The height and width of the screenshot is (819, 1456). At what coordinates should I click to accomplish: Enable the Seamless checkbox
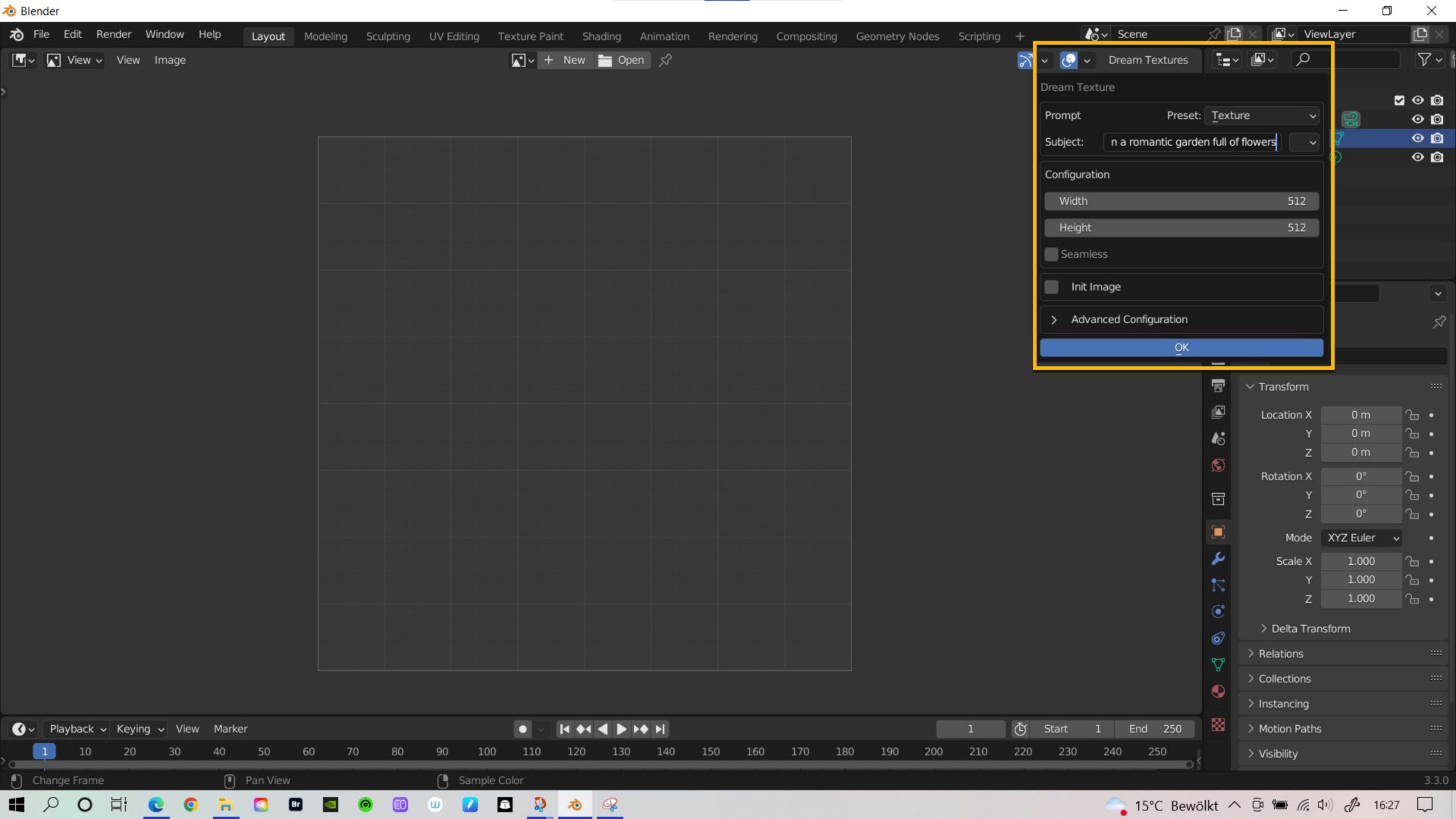(1052, 254)
